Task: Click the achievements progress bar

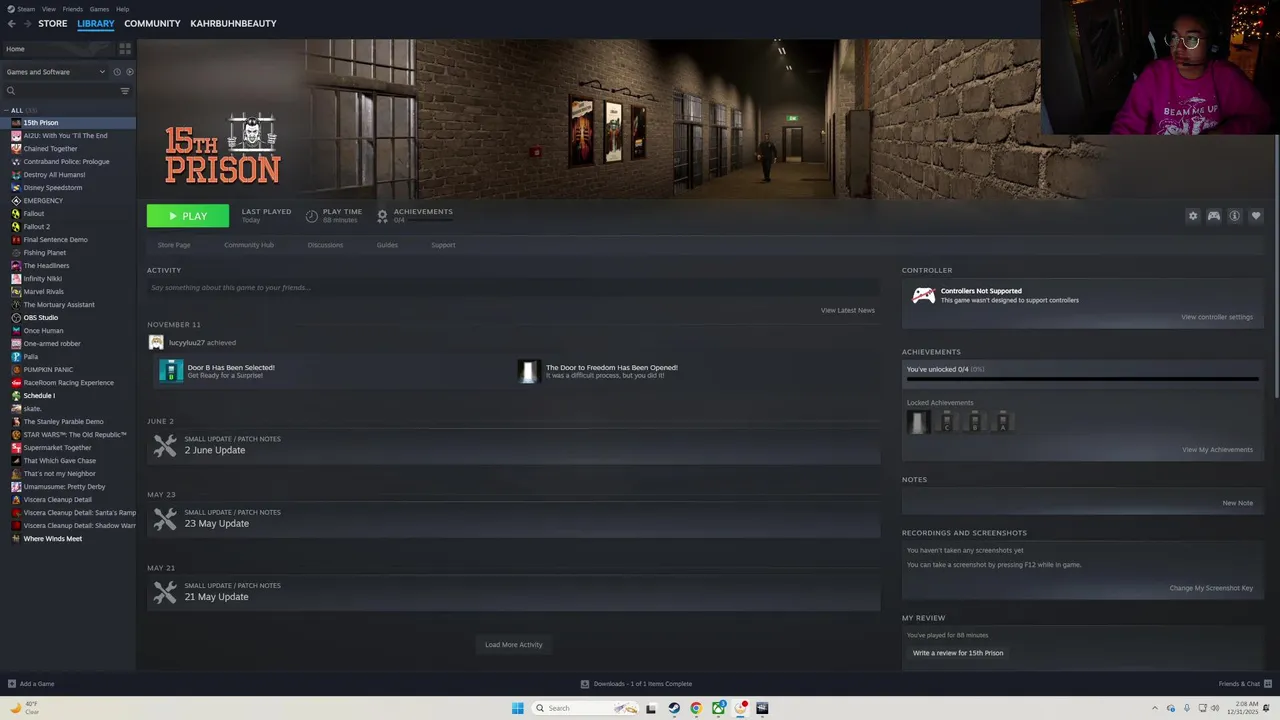Action: coord(1082,380)
